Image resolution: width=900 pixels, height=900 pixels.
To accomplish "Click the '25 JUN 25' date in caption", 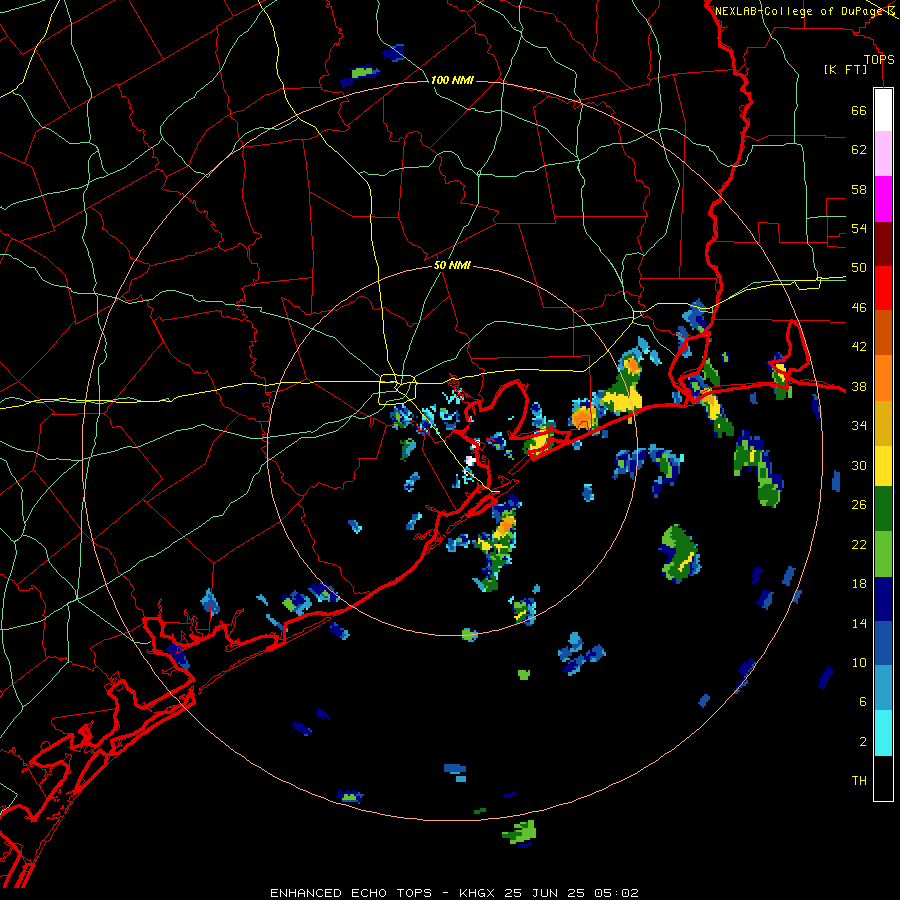I will pyautogui.click(x=547, y=893).
